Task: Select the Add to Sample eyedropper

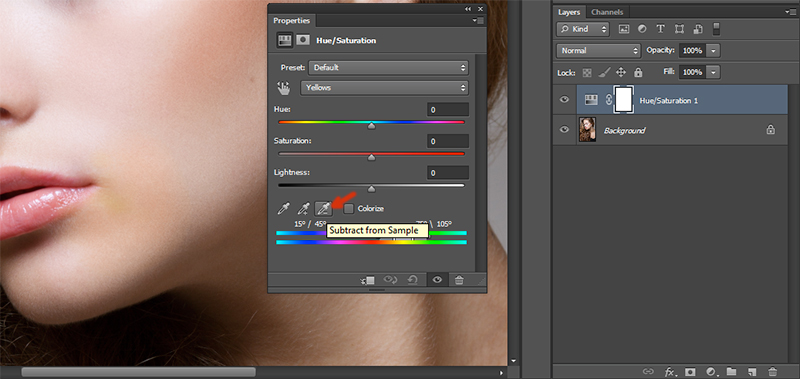Action: [304, 208]
